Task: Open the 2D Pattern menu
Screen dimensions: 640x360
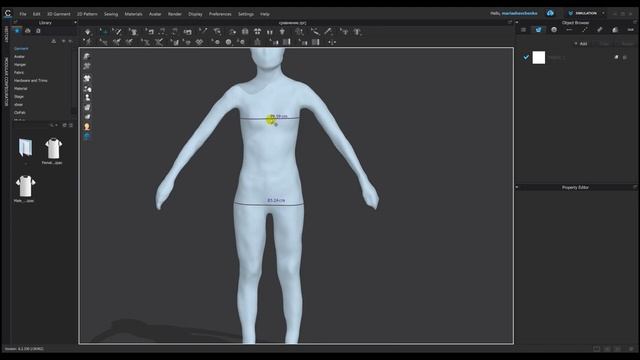Action: tap(87, 14)
